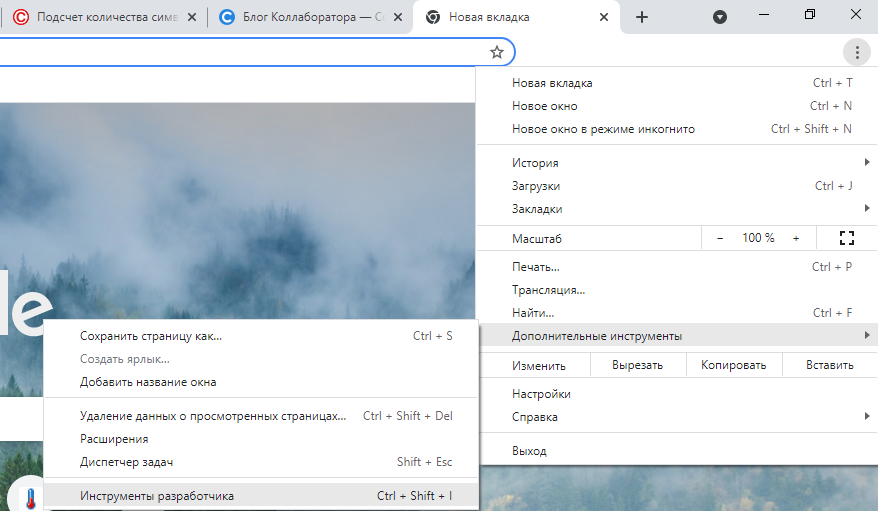878x511 pixels.
Task: Close the 'Подсчет количества' tab
Action: point(192,17)
